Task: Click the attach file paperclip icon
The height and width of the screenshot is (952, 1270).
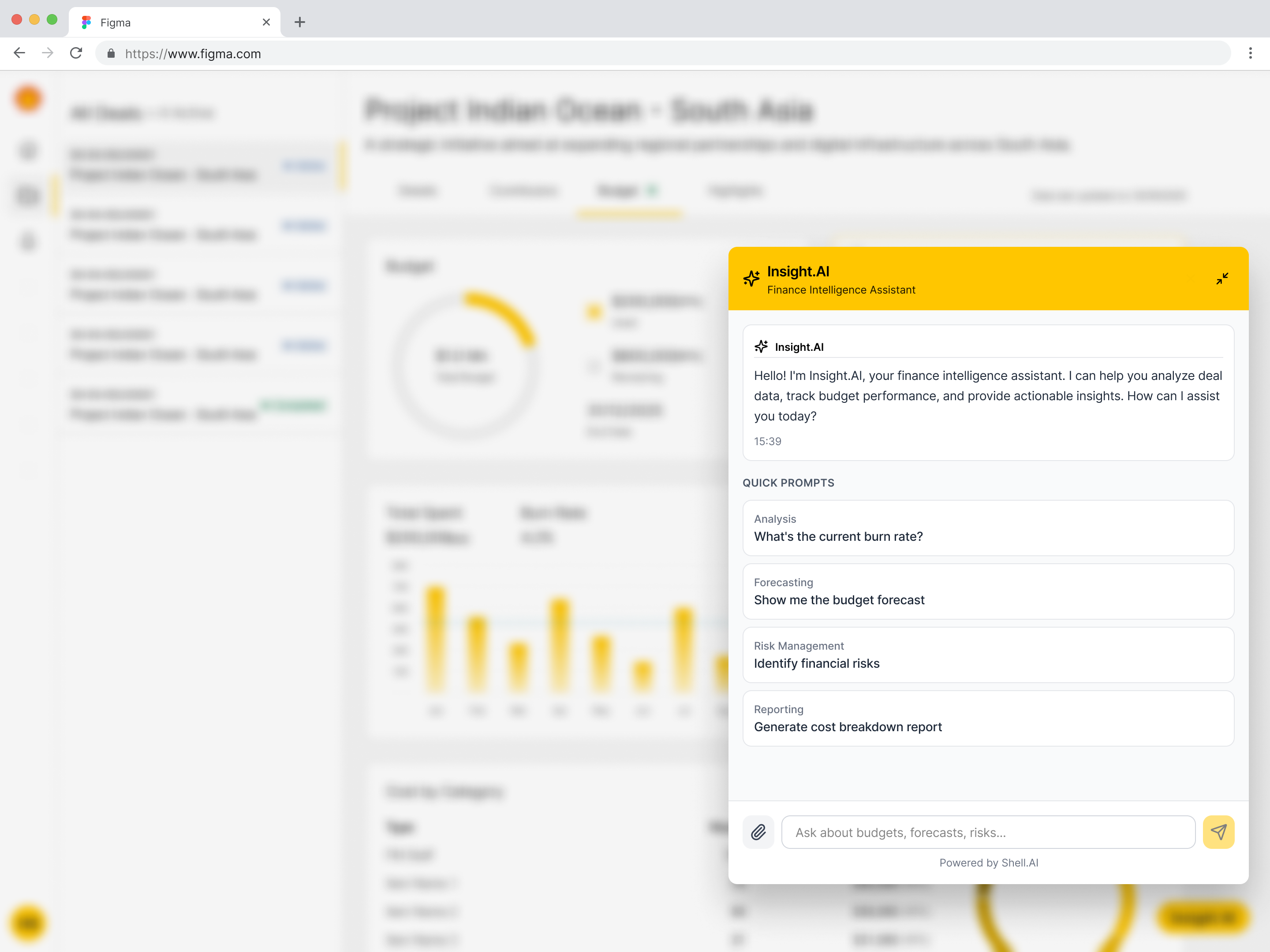Action: point(758,832)
